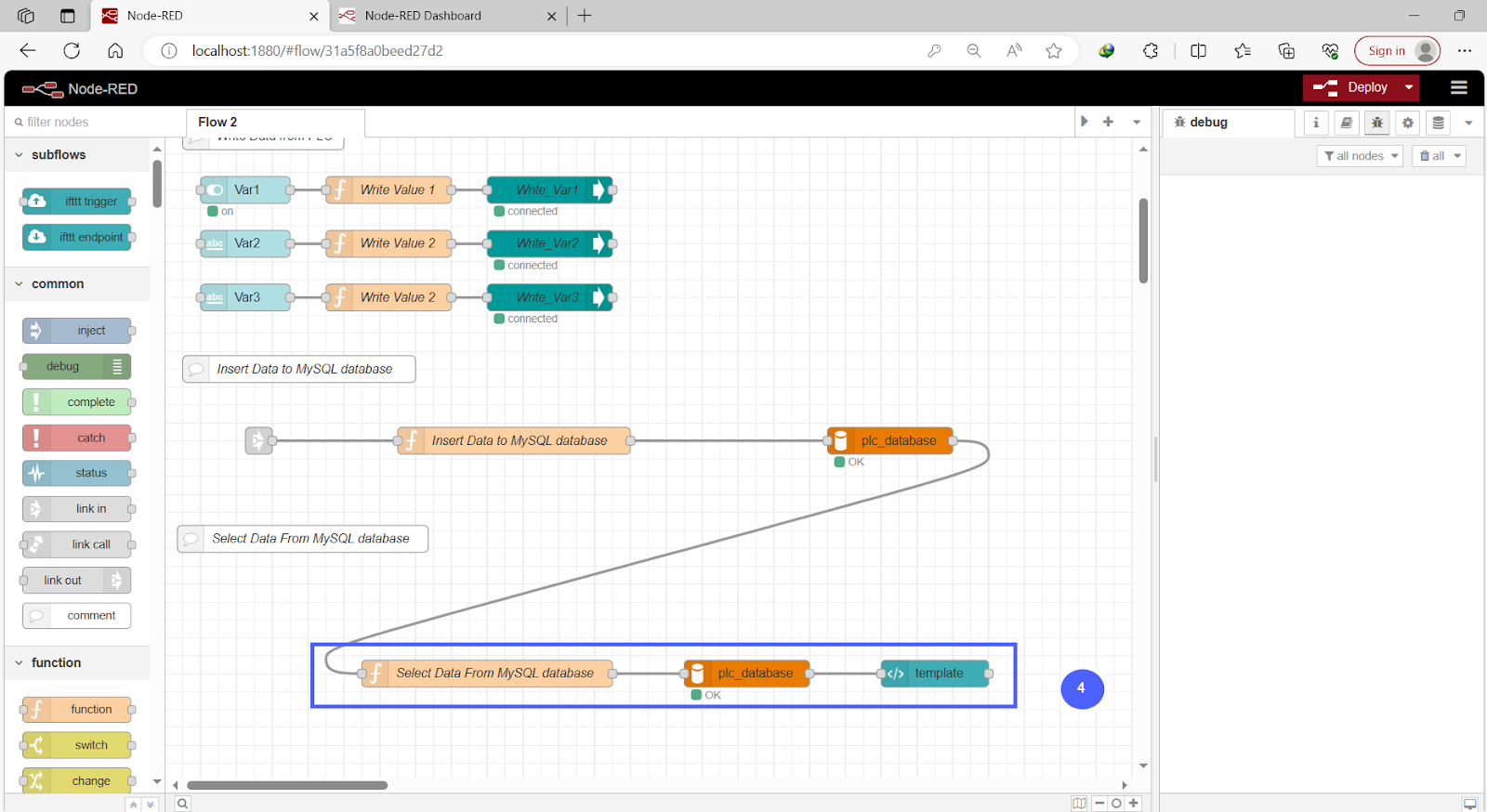Open the browser tab actions menu
1487x812 pixels.
pyautogui.click(x=67, y=16)
